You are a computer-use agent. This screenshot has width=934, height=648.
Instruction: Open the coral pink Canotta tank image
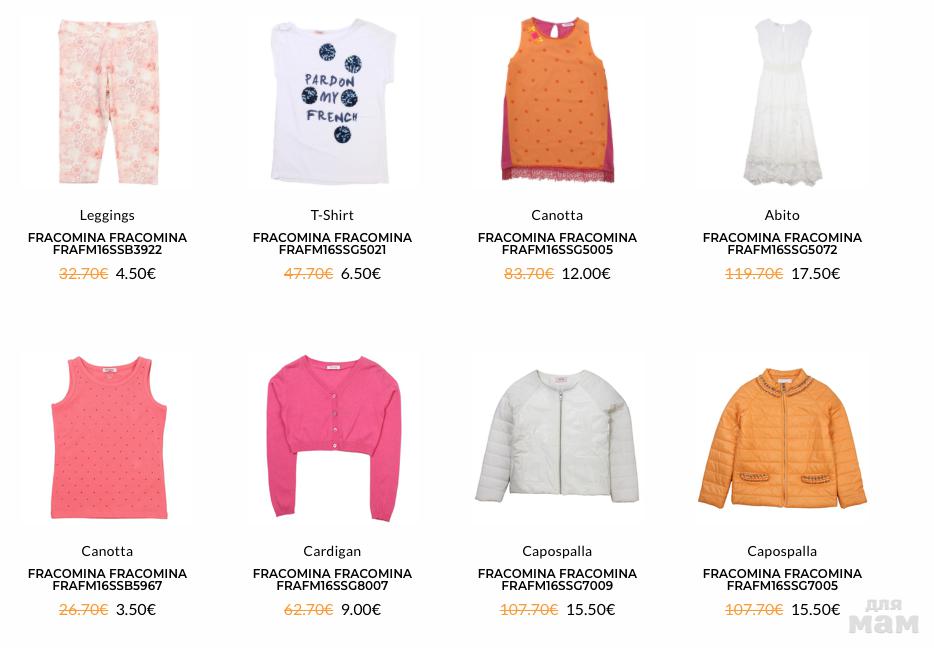pyautogui.click(x=107, y=437)
